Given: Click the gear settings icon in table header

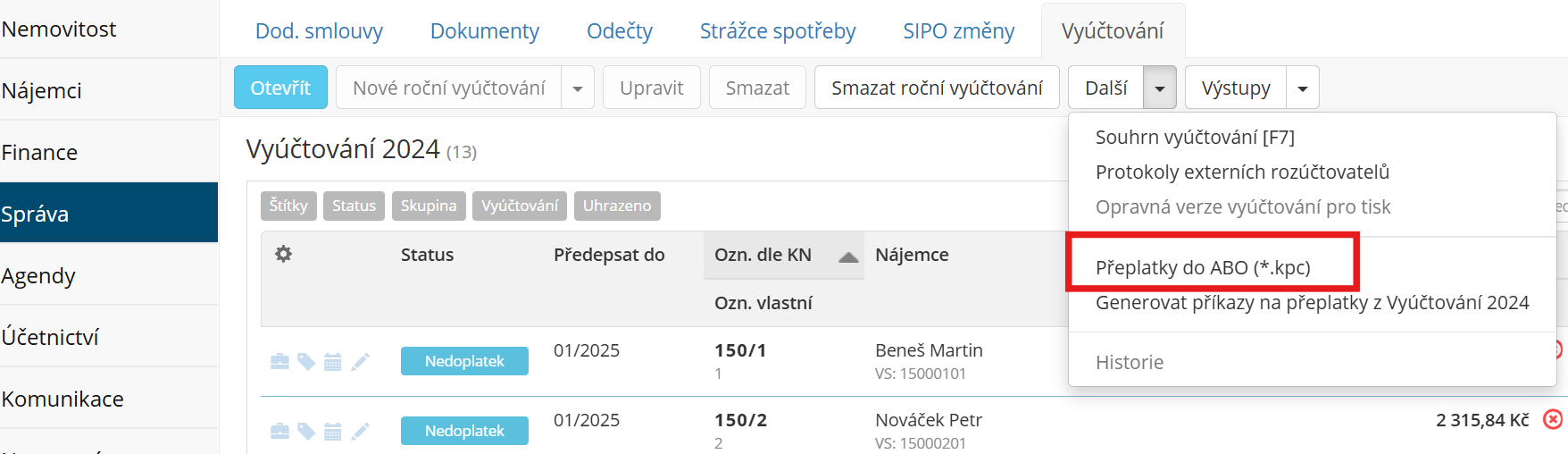Looking at the screenshot, I should point(283,255).
